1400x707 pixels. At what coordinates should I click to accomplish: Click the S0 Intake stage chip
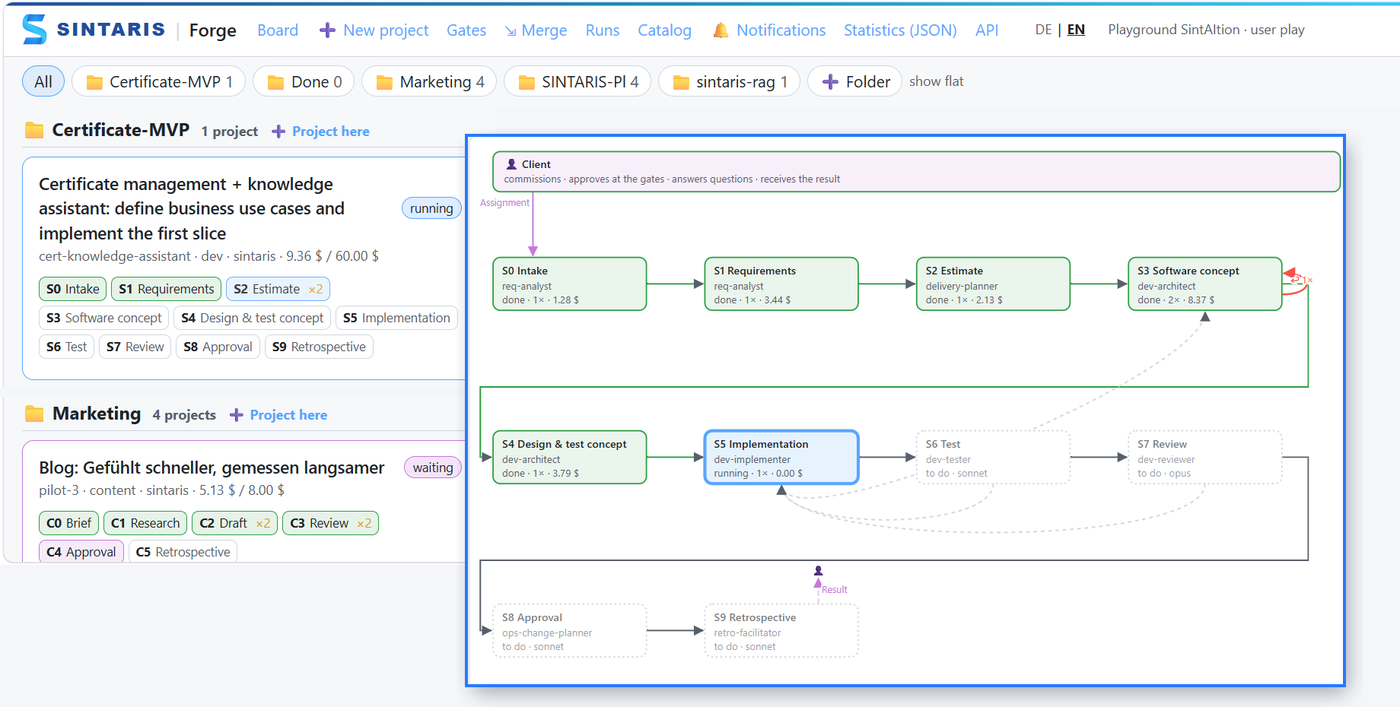(x=73, y=289)
